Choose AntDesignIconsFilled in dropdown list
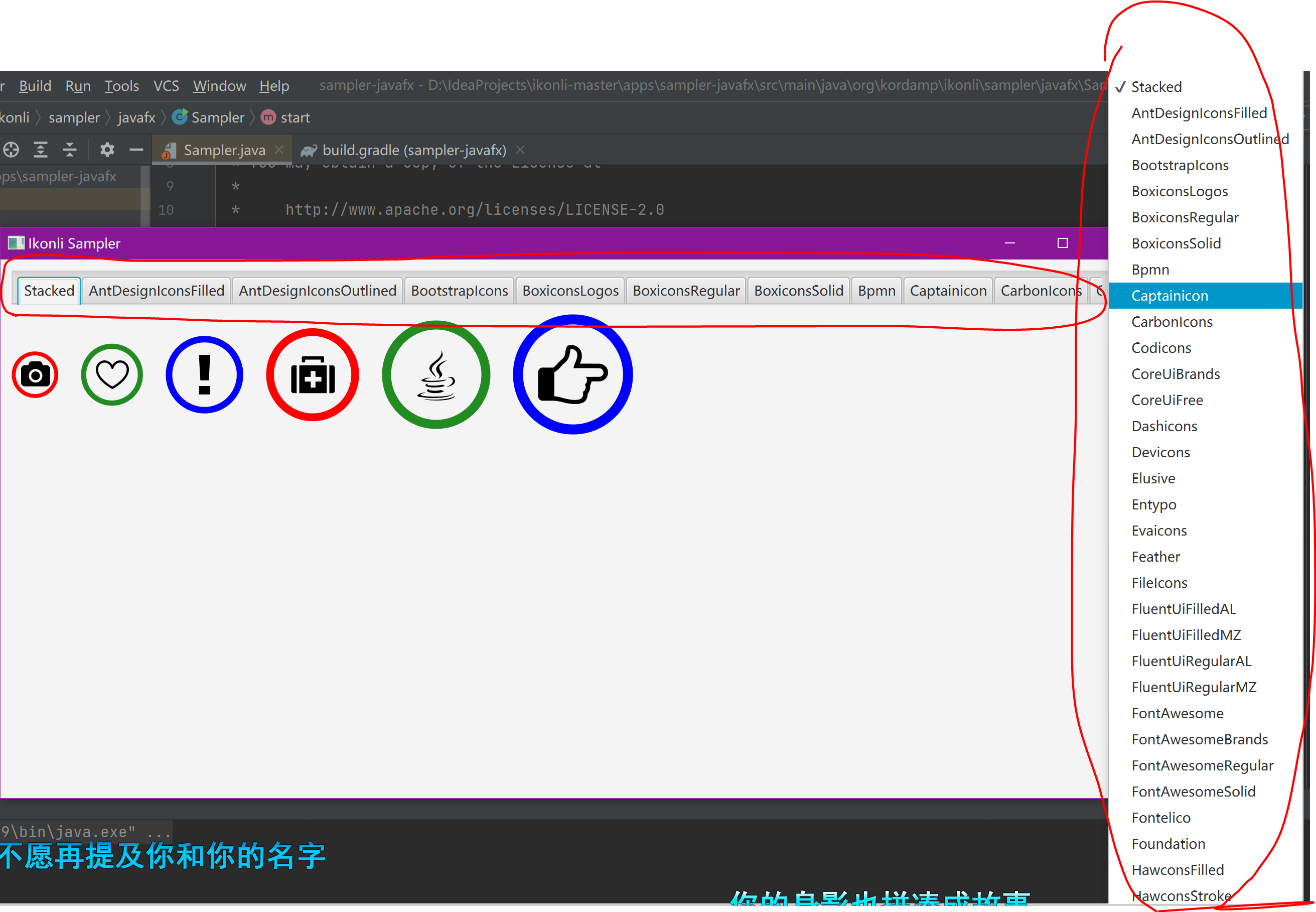 (x=1205, y=113)
